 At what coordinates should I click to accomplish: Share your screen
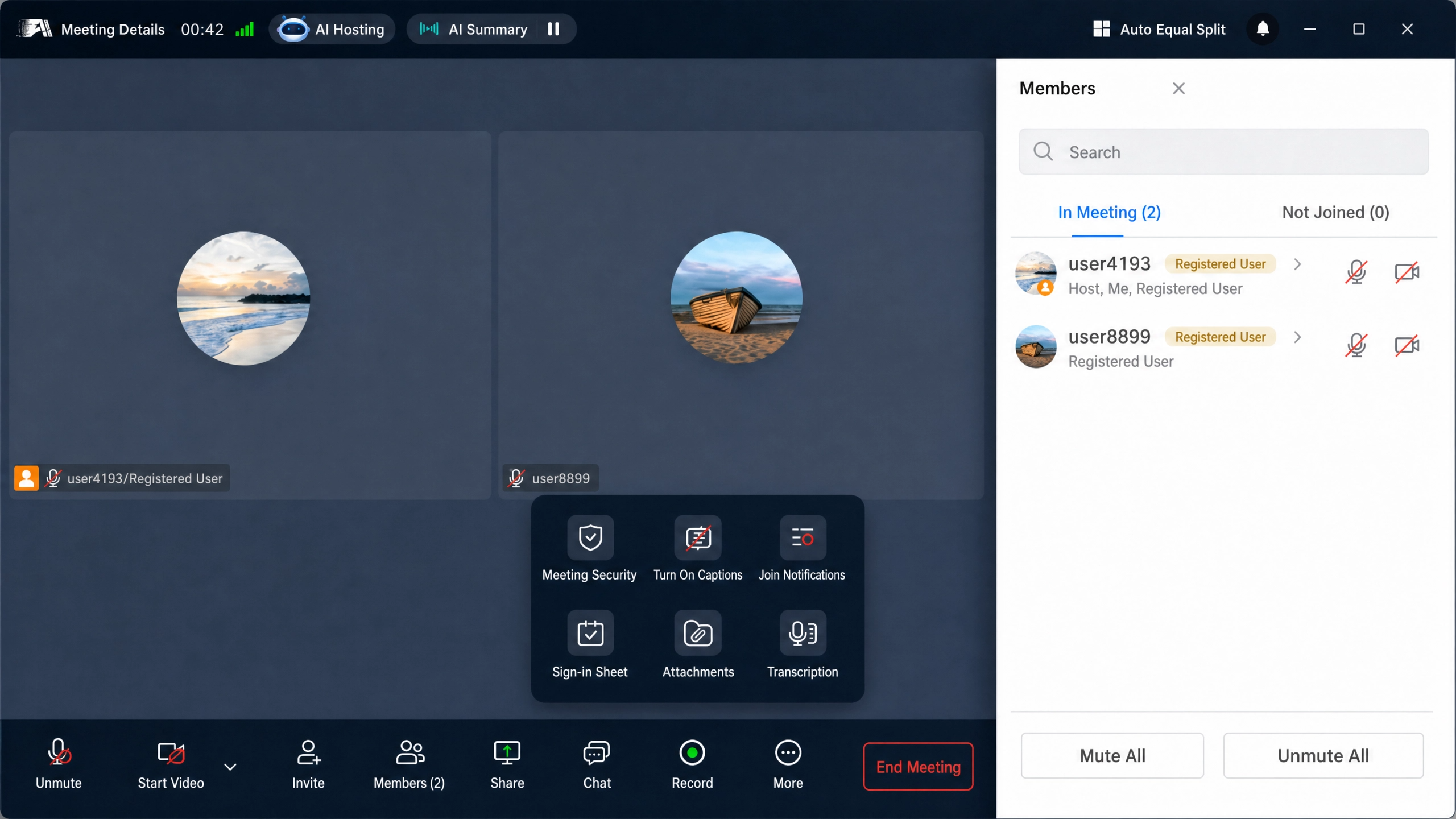[x=507, y=764]
